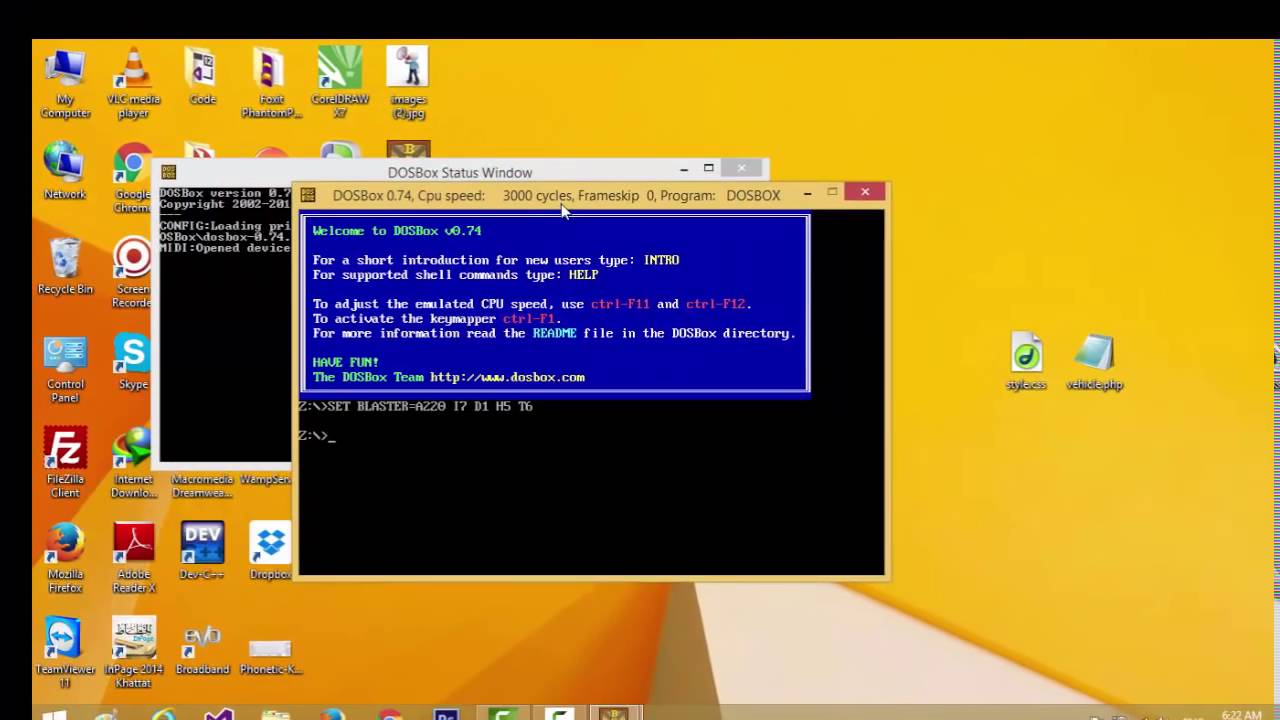This screenshot has height=720, width=1280.
Task: Select Internet Download Manager shortcut
Action: tap(133, 463)
